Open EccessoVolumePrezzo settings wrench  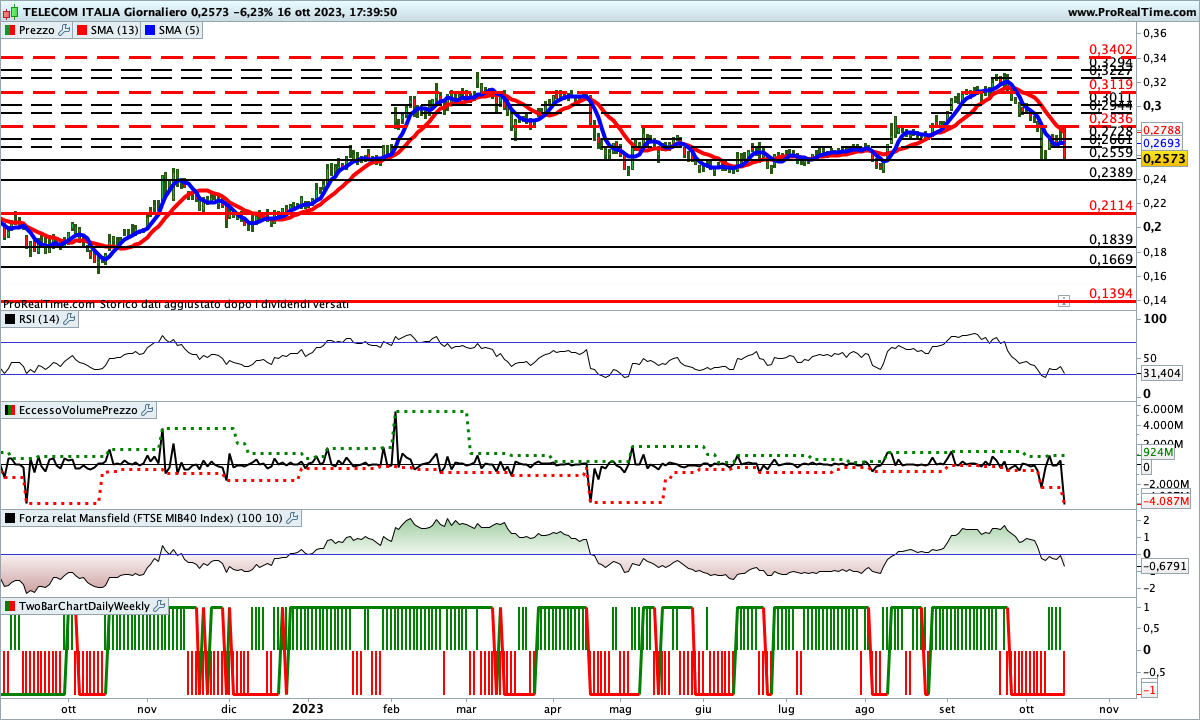click(x=147, y=410)
